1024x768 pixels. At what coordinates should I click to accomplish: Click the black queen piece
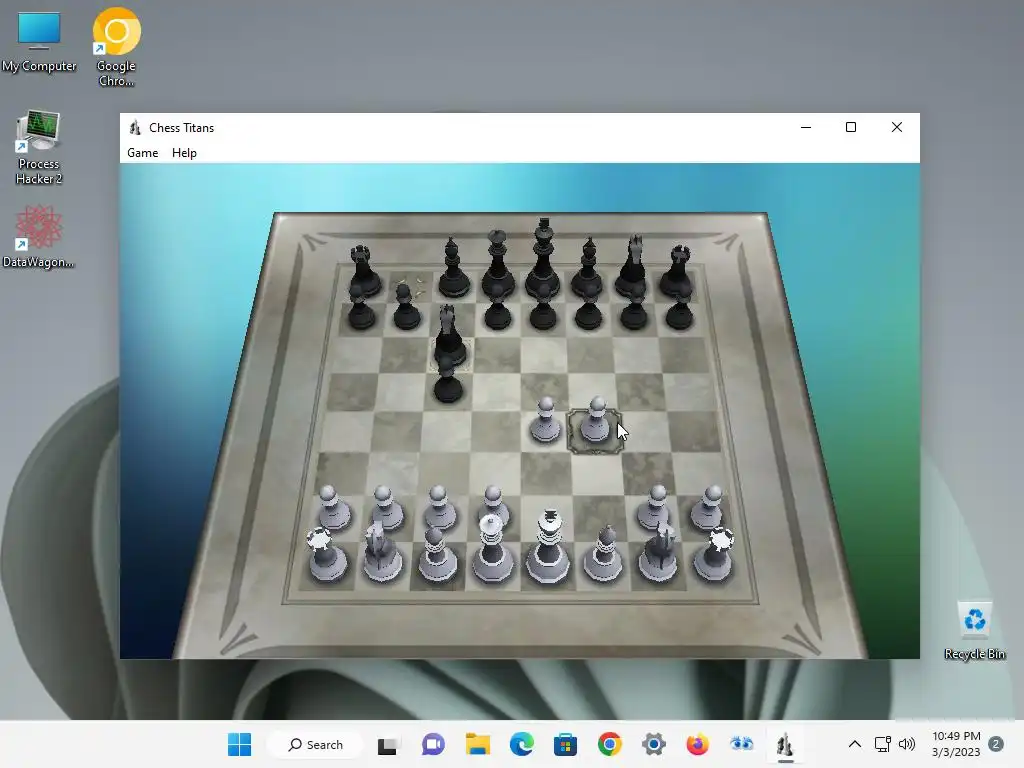point(498,264)
